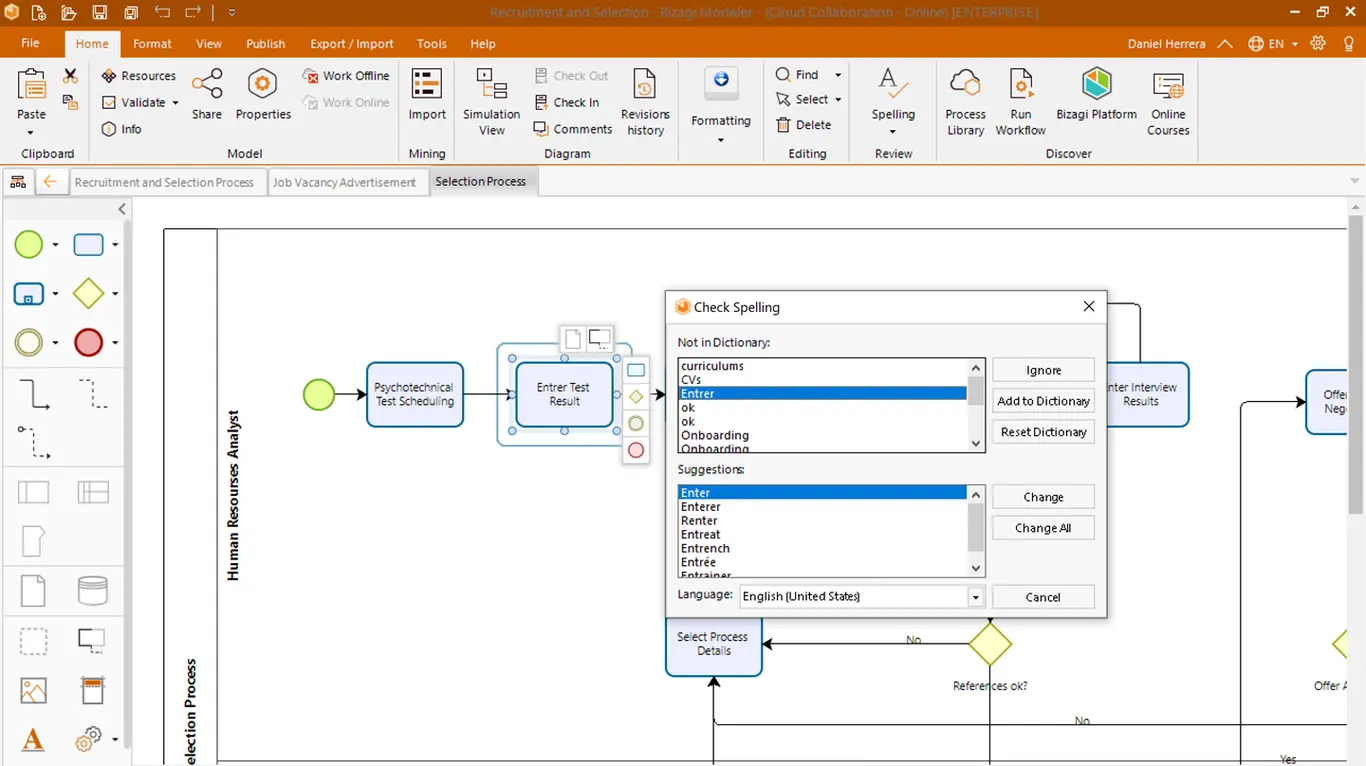Screen dimensions: 1366x766
Task: Expand the Language combo box
Action: pos(975,597)
